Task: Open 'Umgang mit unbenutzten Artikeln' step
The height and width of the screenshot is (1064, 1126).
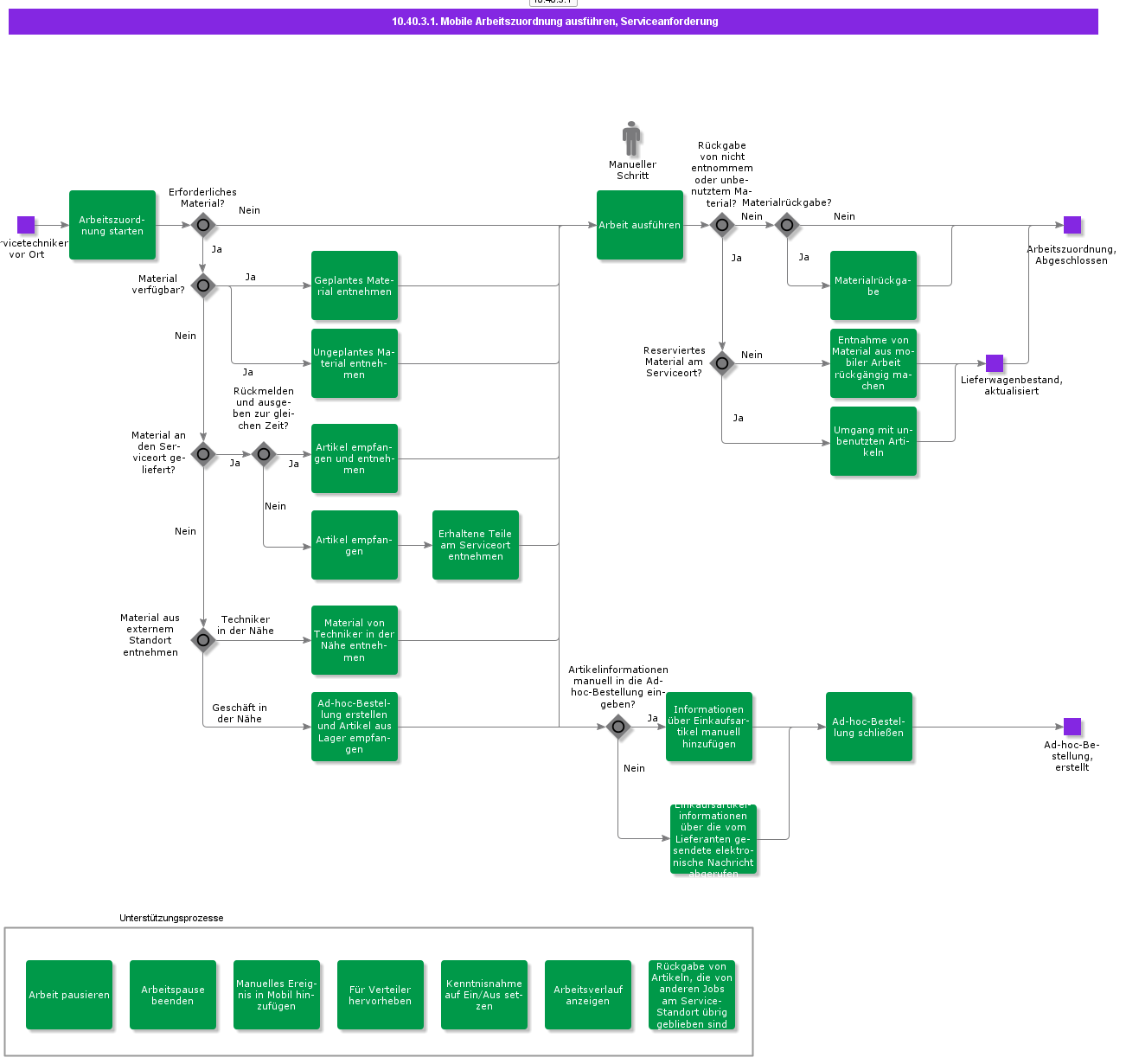Action: (x=873, y=441)
